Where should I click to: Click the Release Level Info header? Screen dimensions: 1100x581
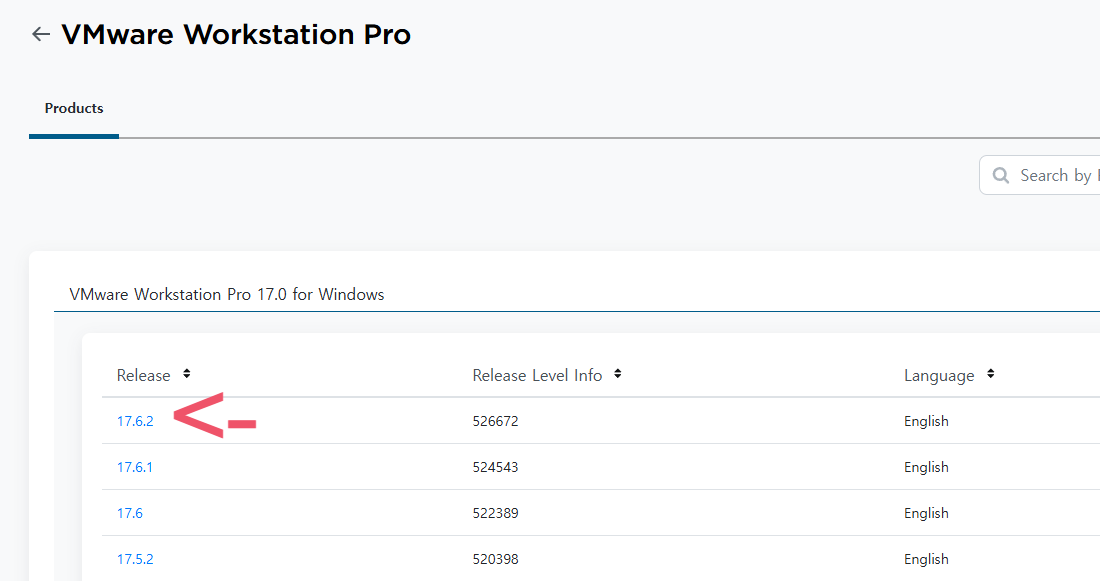pyautogui.click(x=537, y=375)
